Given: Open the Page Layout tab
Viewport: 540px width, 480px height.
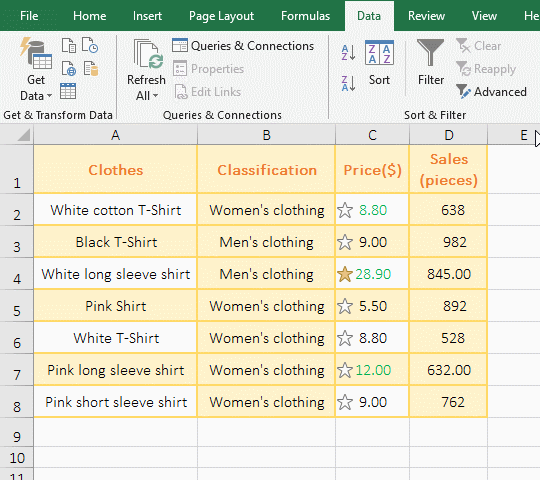Looking at the screenshot, I should 221,16.
